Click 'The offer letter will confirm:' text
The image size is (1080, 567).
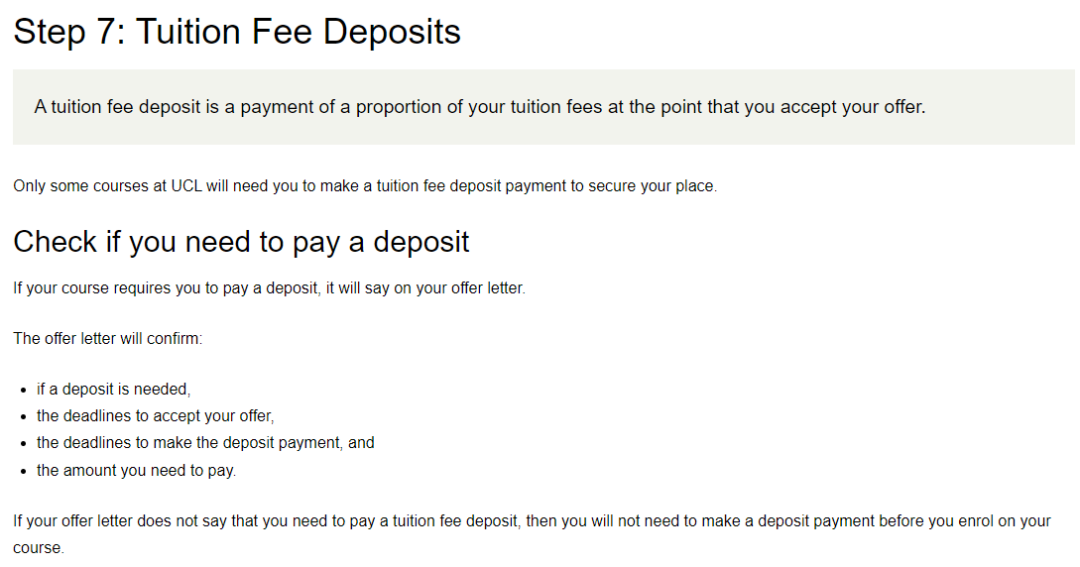(107, 338)
